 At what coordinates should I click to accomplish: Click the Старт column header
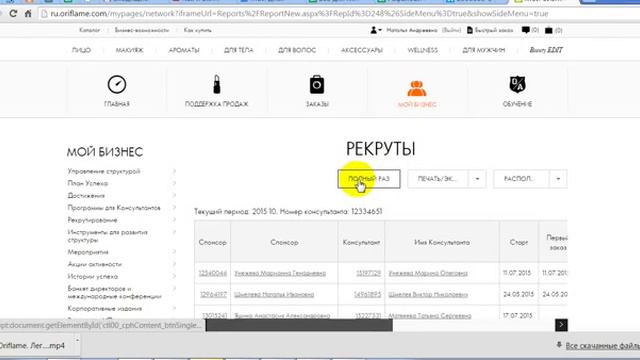519,242
